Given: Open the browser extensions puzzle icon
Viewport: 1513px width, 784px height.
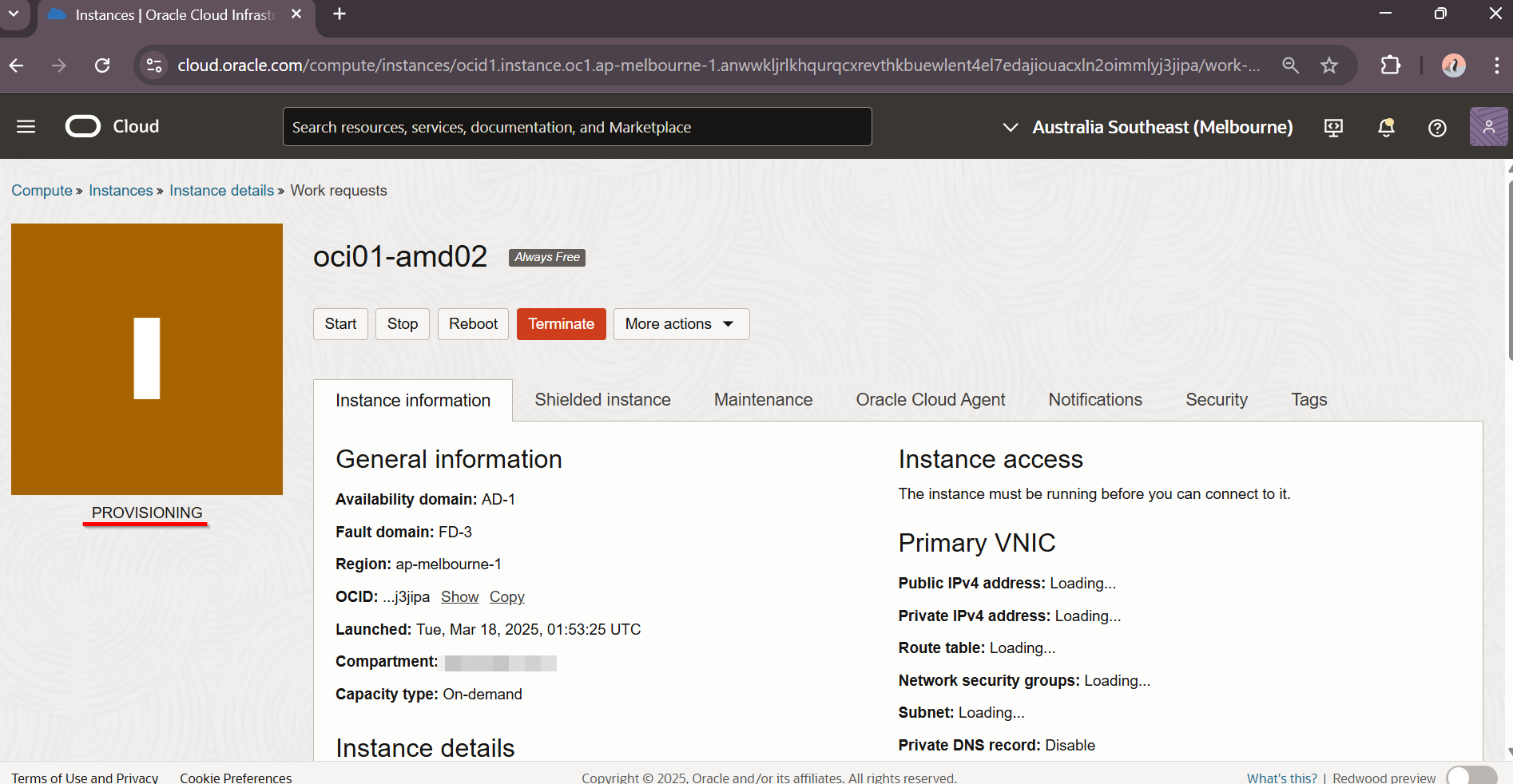Looking at the screenshot, I should point(1391,65).
